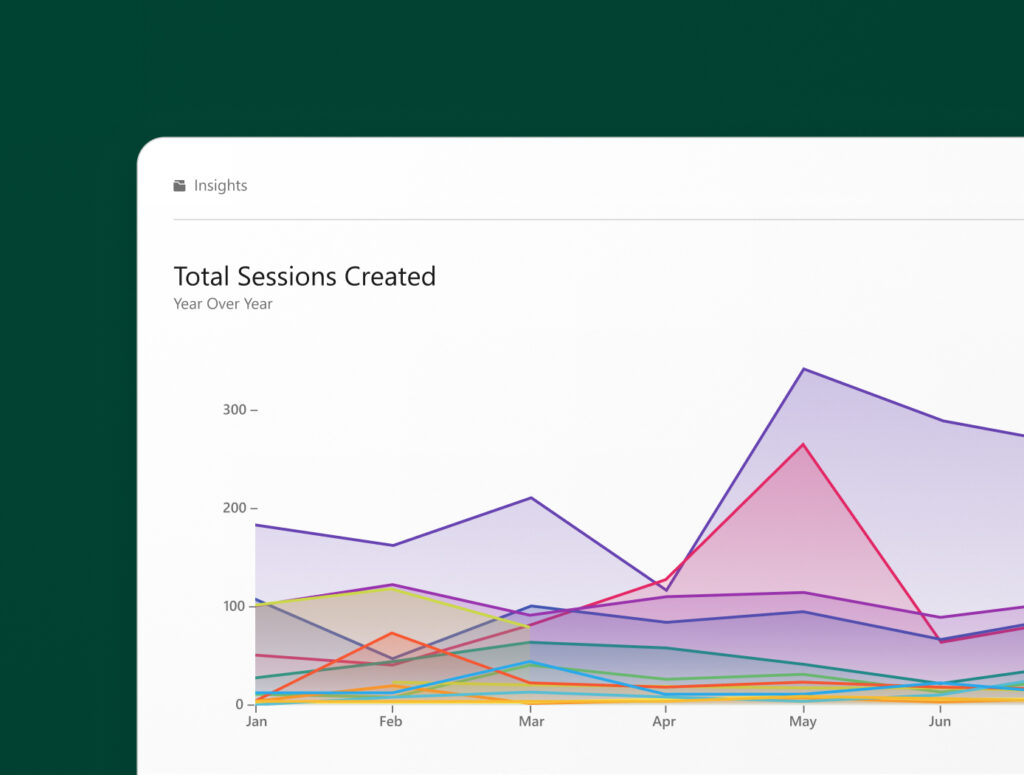Select the Total Sessions Created chart title
This screenshot has height=775, width=1024.
304,277
